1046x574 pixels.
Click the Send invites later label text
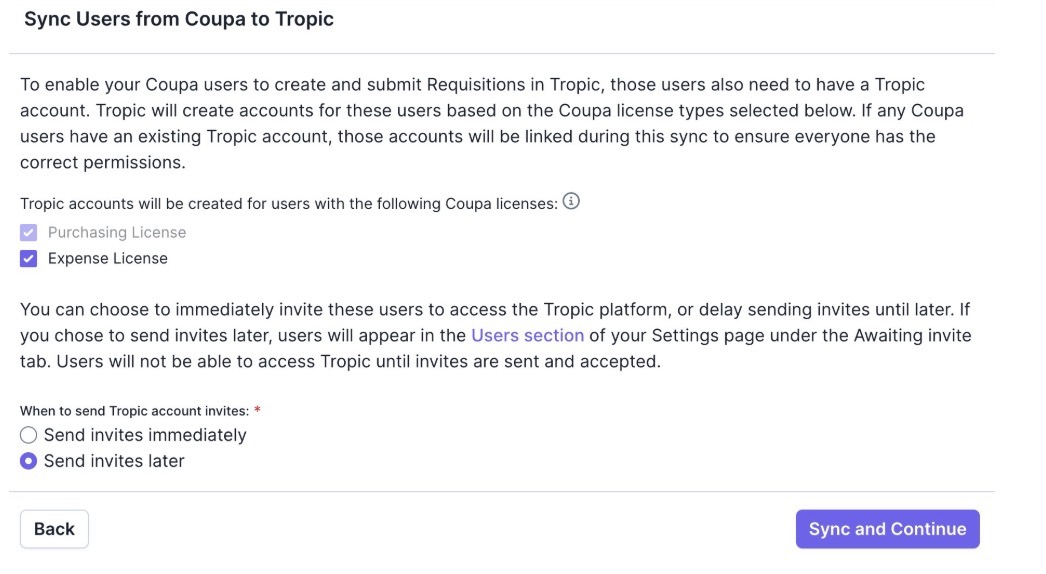tap(114, 461)
